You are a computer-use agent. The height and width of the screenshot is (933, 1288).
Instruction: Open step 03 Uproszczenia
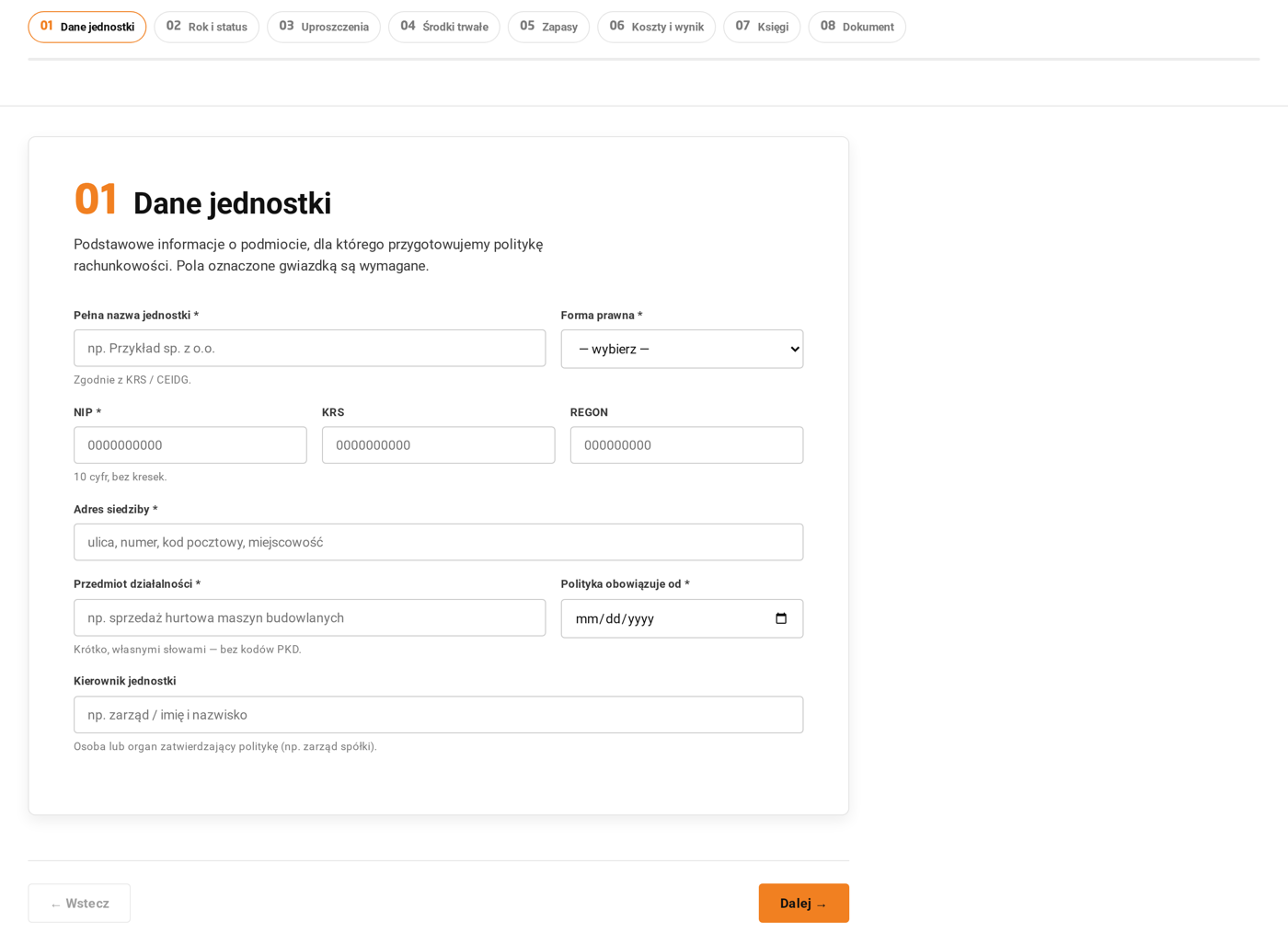point(324,27)
